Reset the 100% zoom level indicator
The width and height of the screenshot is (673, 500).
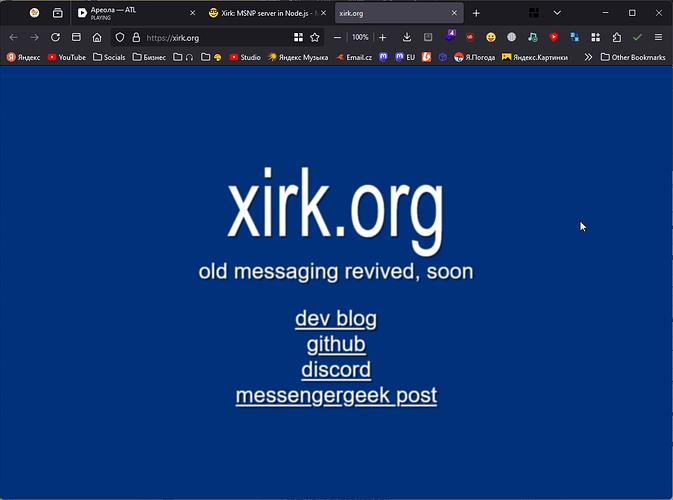(360, 38)
